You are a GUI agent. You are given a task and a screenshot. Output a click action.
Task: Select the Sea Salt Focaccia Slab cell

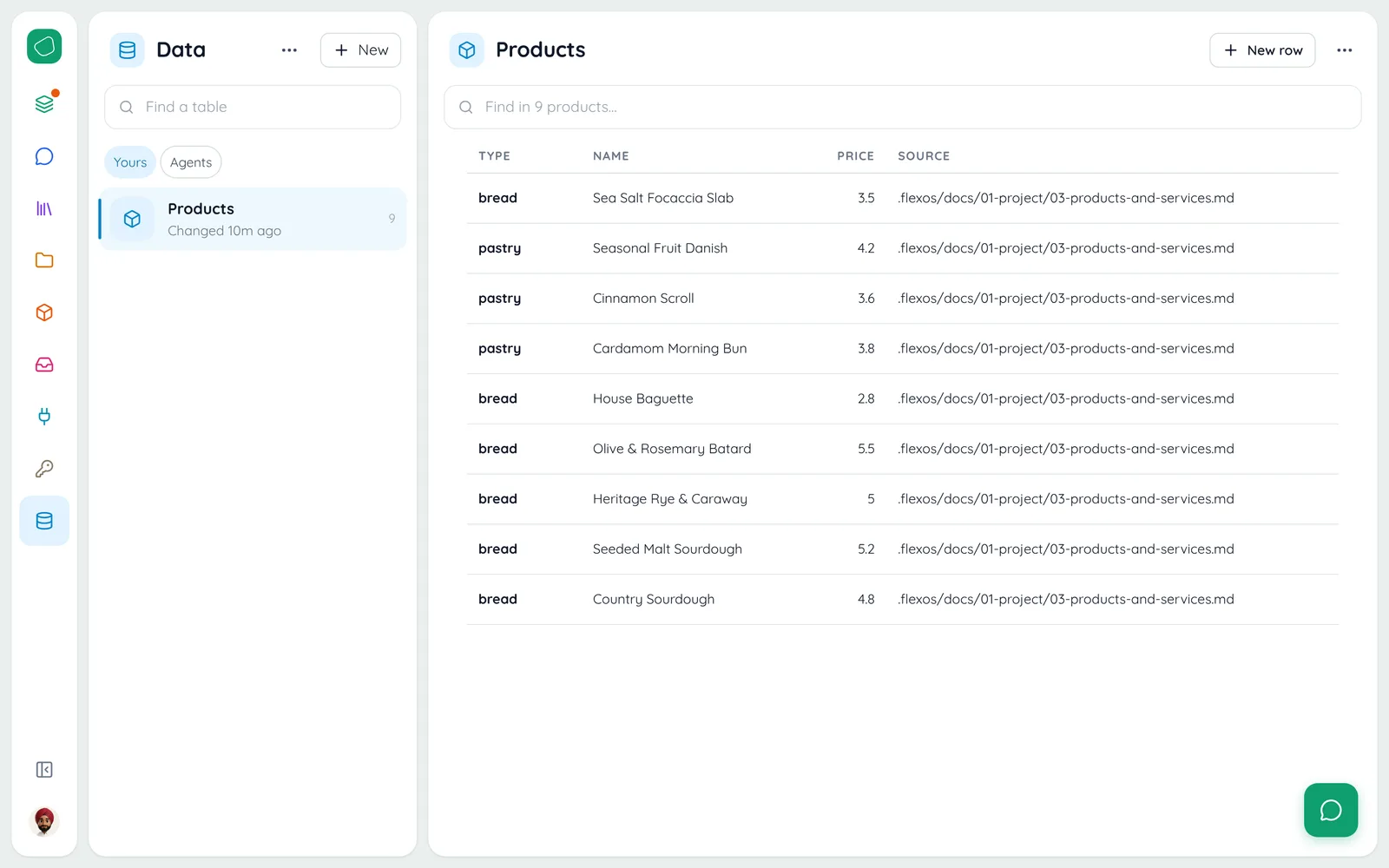663,198
